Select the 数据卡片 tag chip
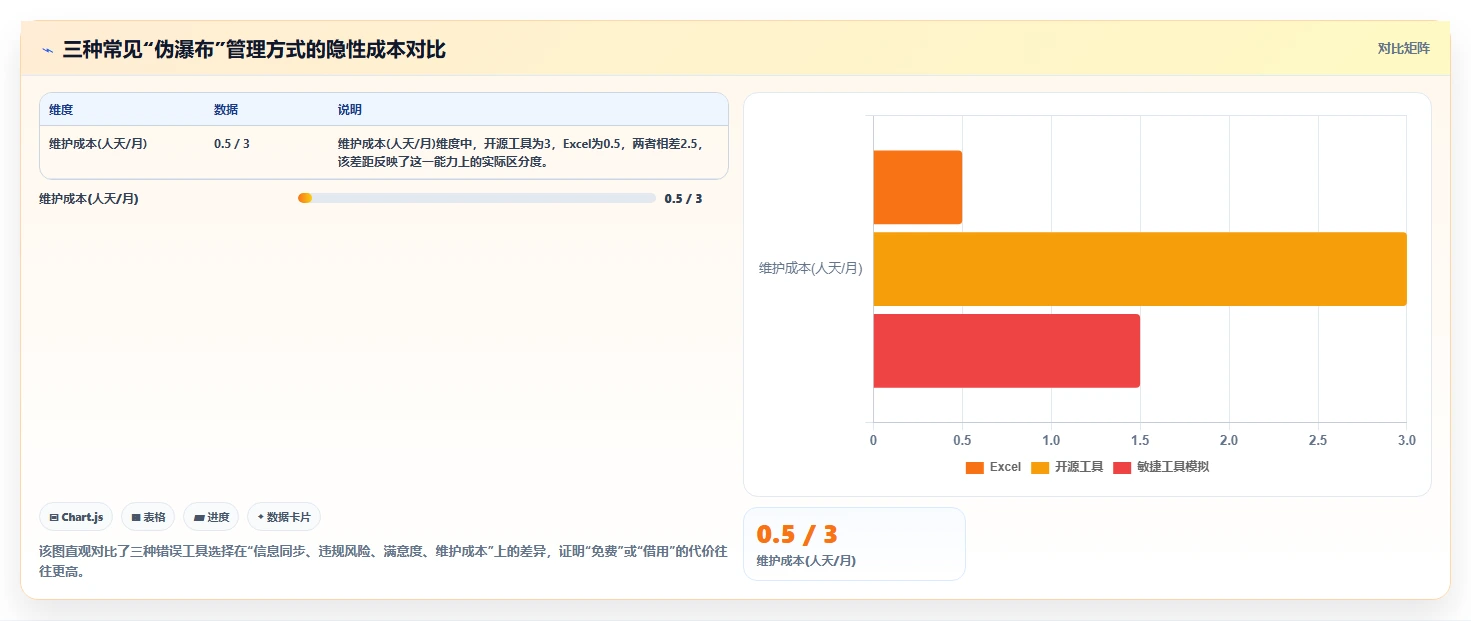Viewport: 1471px width, 621px height. pyautogui.click(x=284, y=517)
